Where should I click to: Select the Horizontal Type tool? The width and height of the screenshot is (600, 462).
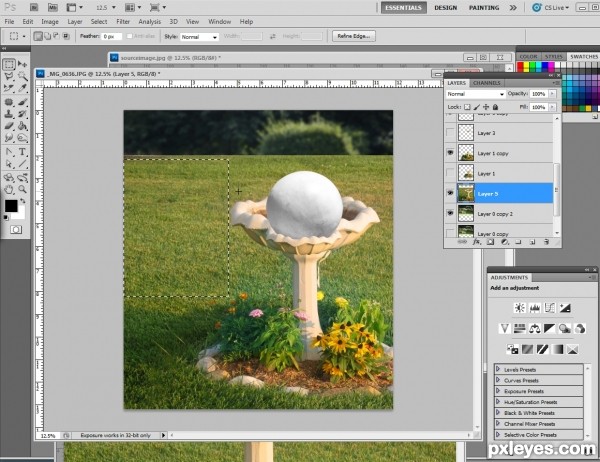tap(23, 152)
